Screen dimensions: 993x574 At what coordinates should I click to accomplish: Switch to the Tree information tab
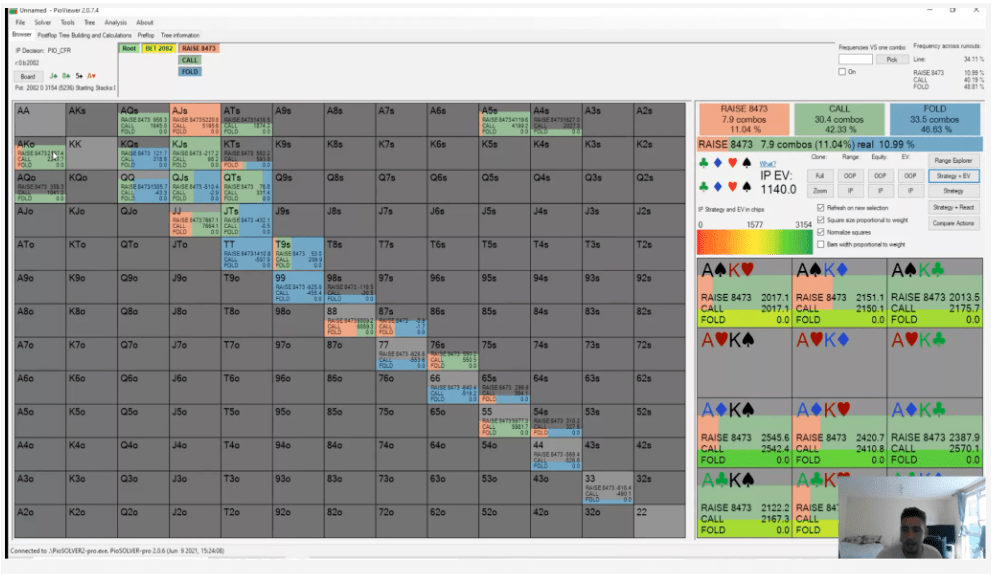180,35
